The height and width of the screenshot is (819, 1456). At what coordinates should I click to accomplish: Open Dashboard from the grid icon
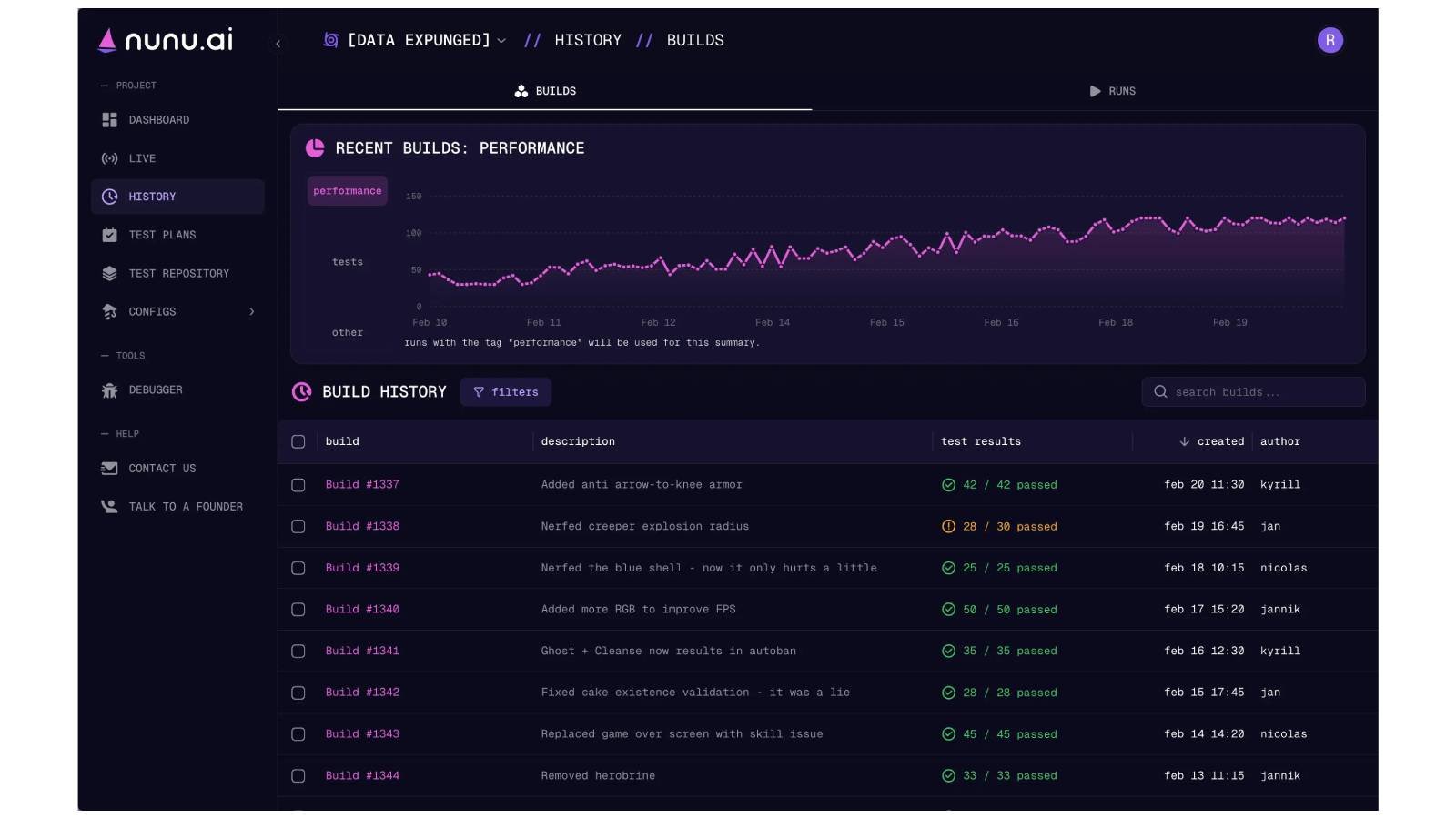click(x=109, y=120)
